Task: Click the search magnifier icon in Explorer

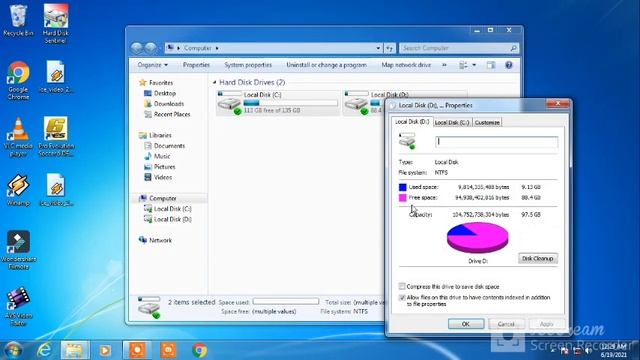Action: click(x=513, y=48)
